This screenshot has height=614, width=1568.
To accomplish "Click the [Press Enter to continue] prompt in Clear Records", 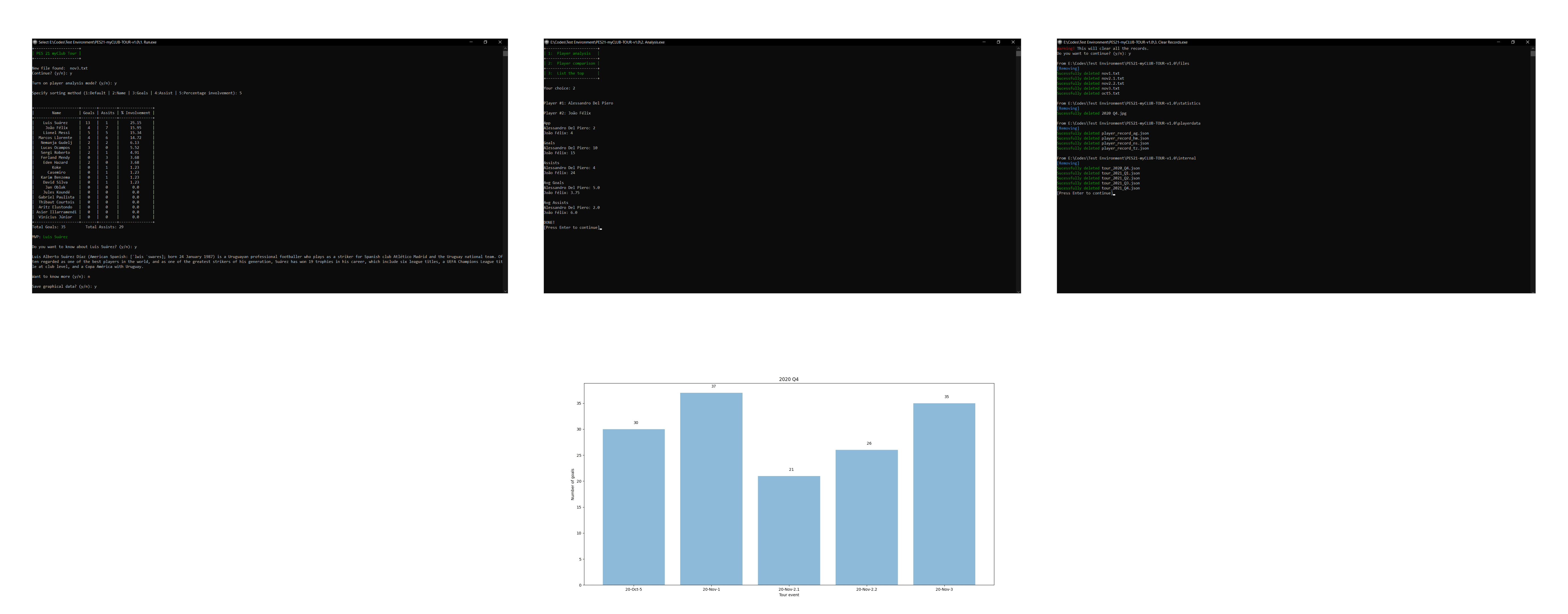I will (x=1087, y=193).
